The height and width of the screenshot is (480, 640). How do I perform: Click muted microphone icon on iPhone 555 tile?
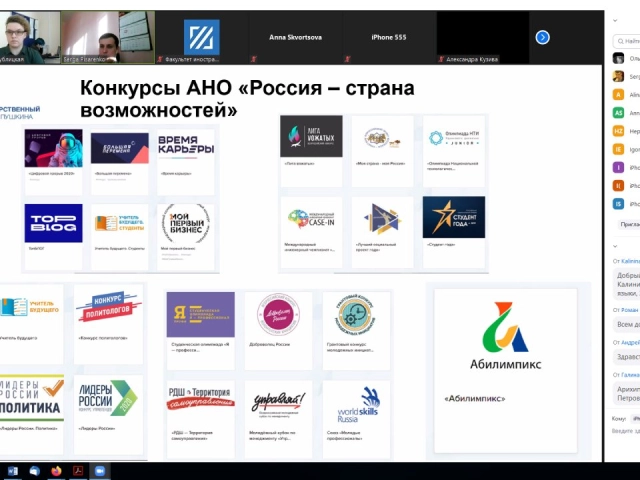(347, 59)
